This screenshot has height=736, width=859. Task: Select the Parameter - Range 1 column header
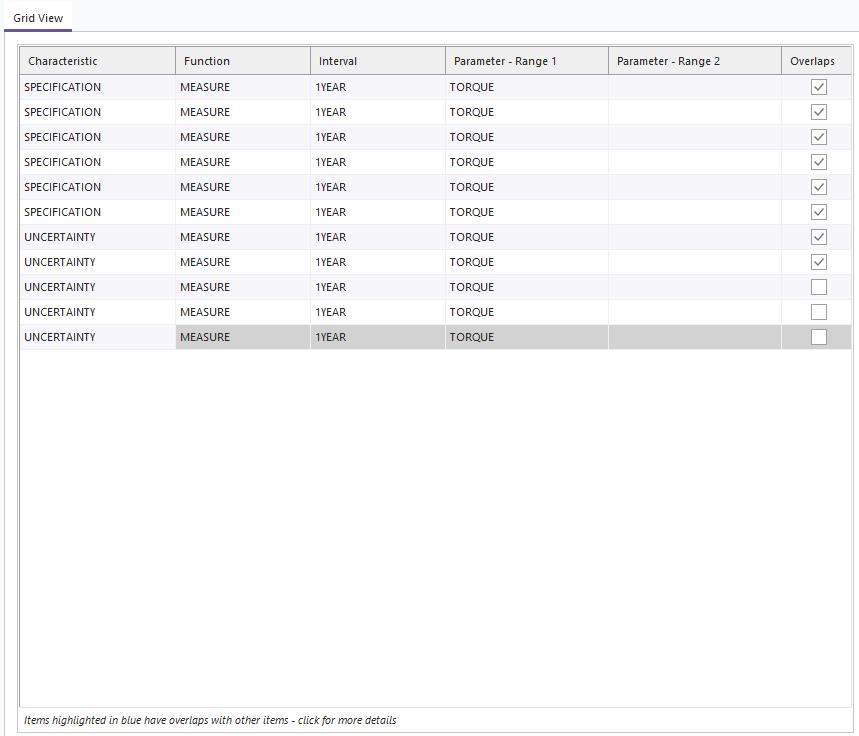click(x=526, y=61)
